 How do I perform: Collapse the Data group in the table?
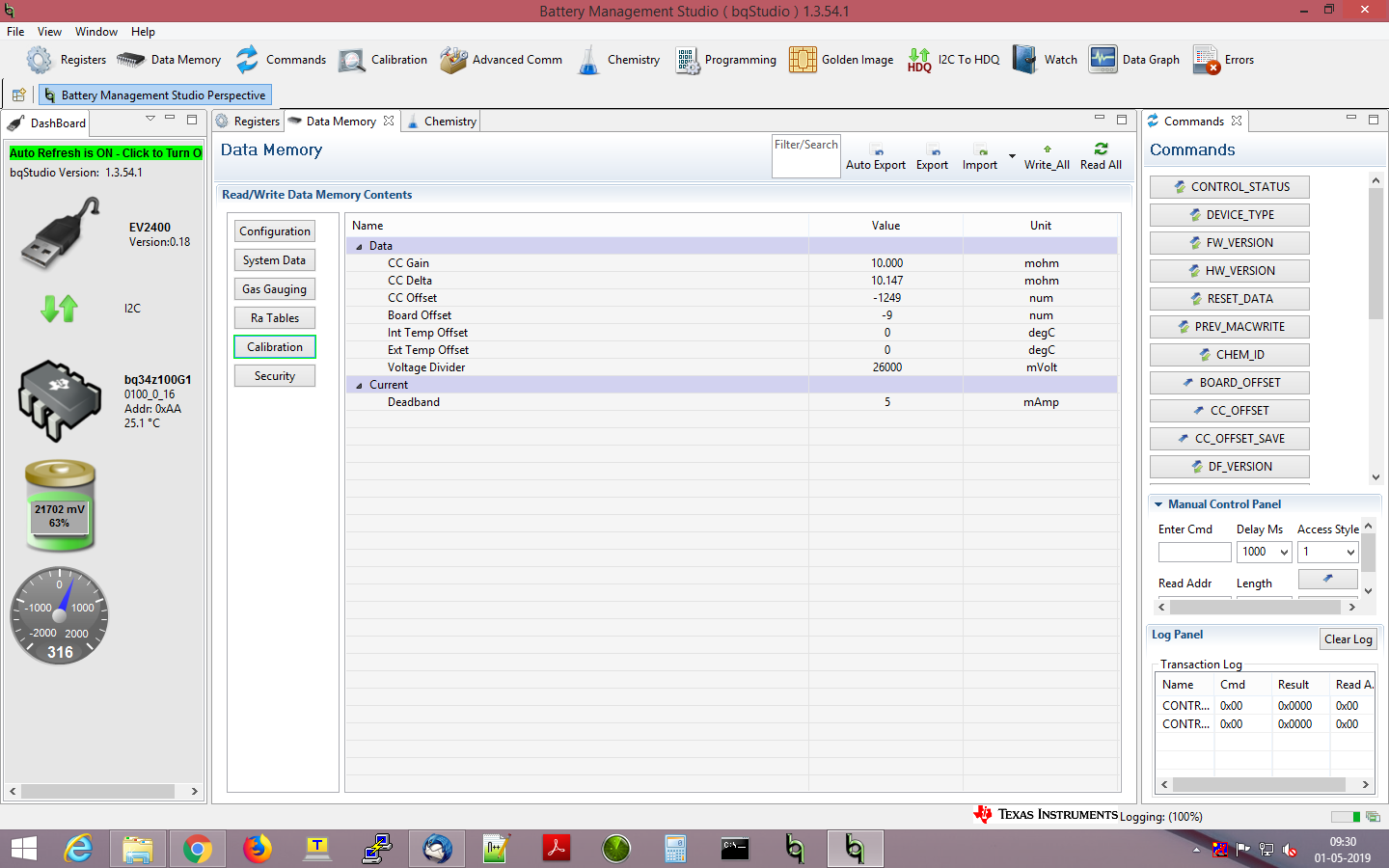coord(360,247)
